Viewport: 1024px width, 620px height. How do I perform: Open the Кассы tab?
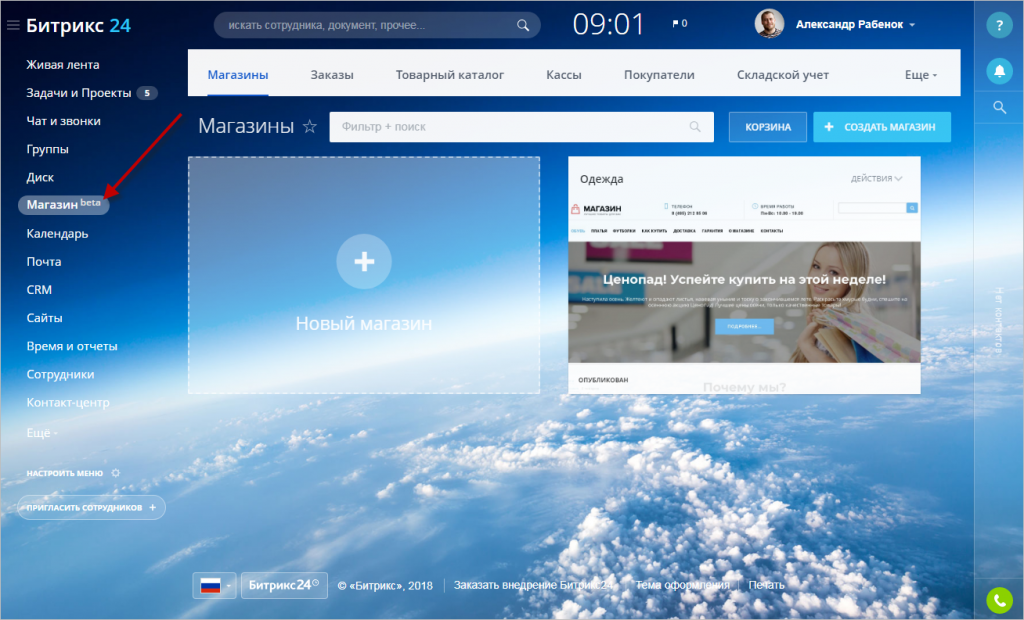564,75
